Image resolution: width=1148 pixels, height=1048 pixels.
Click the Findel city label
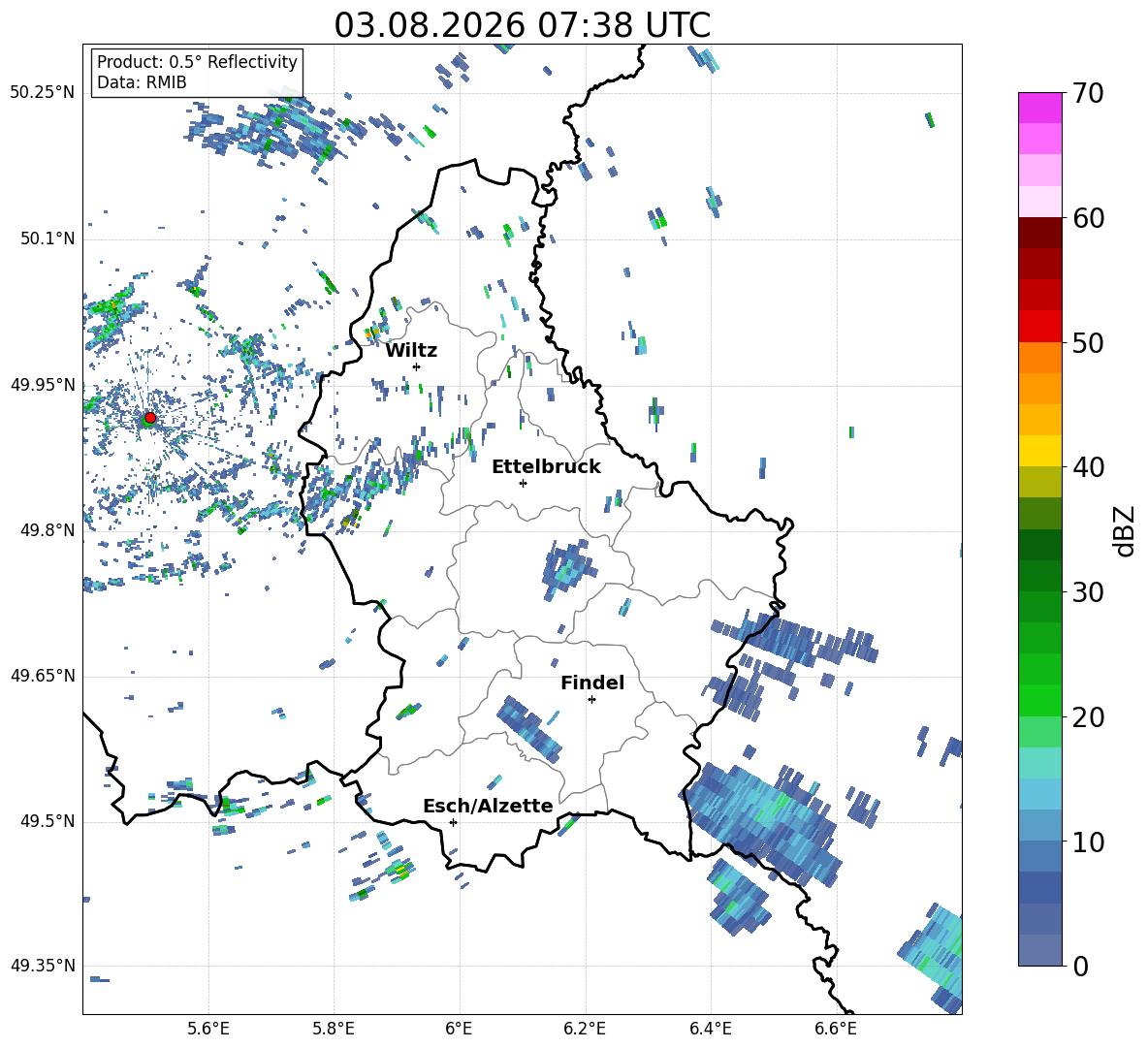[592, 683]
